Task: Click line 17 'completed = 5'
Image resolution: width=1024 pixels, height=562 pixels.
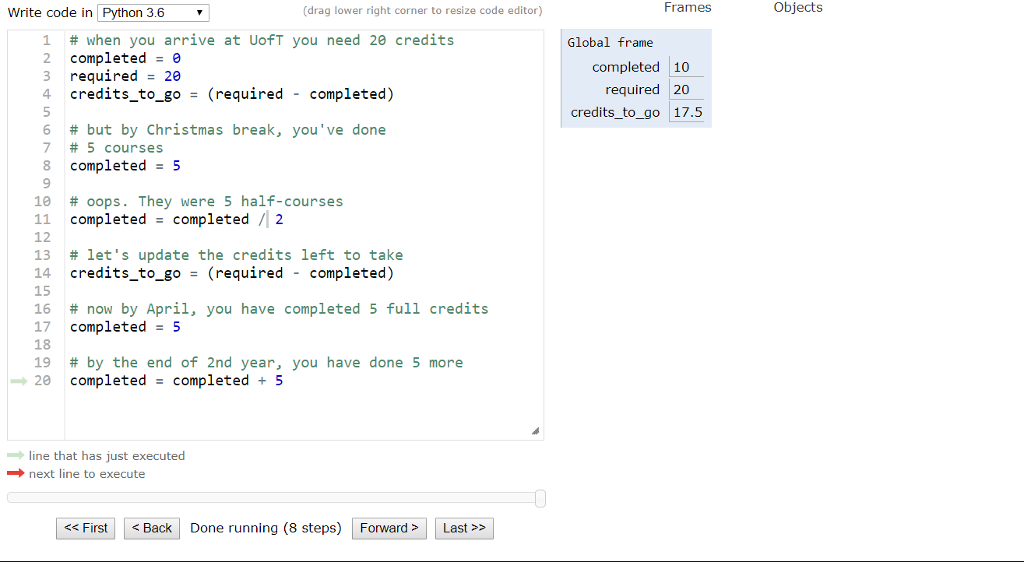Action: 125,327
